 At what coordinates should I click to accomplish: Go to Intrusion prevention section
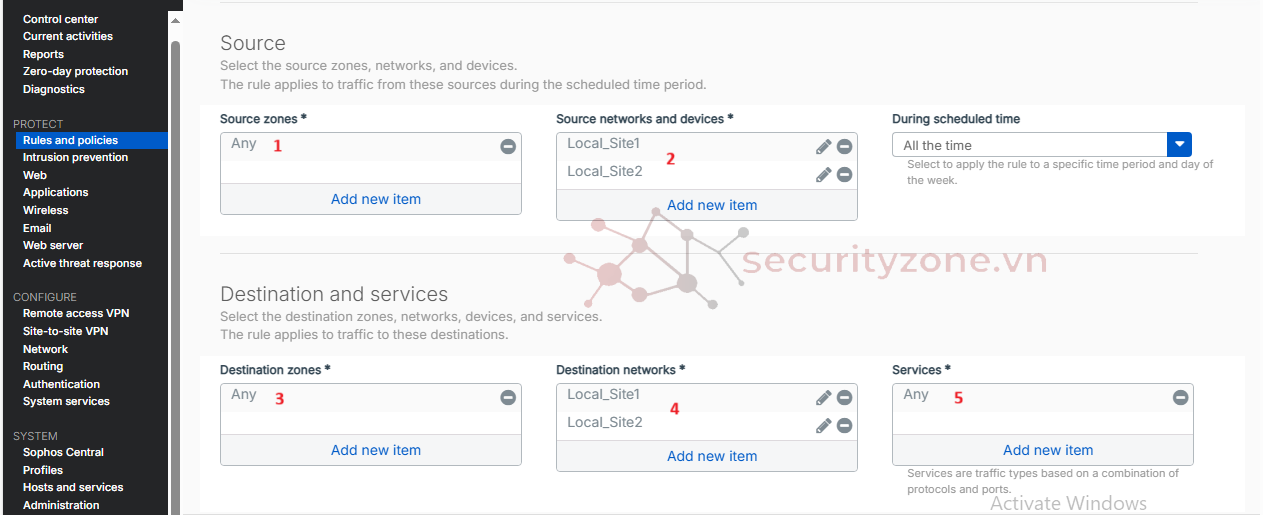[x=75, y=158]
